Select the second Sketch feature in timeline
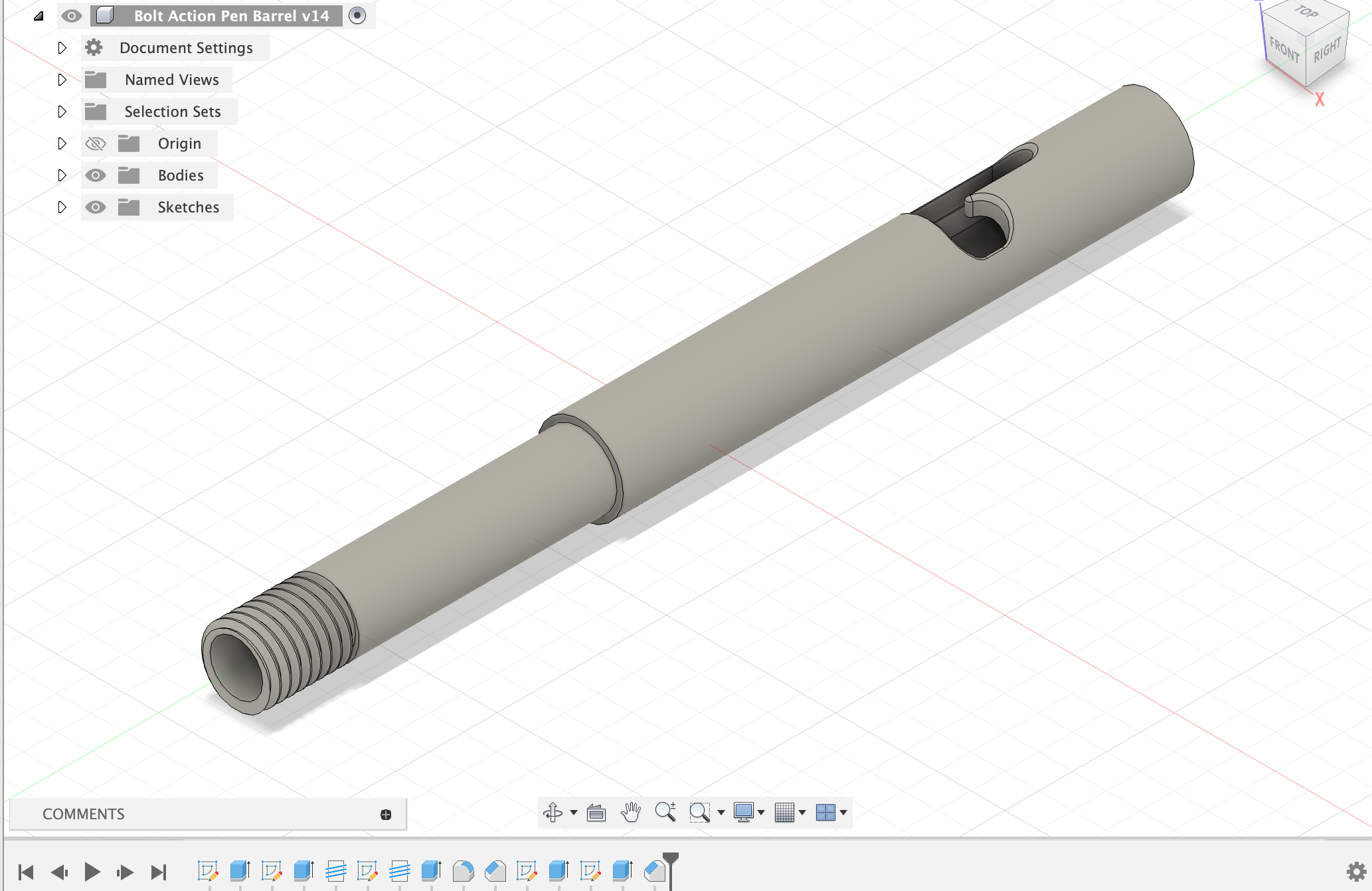Screen dimensions: 1372x891 272,870
